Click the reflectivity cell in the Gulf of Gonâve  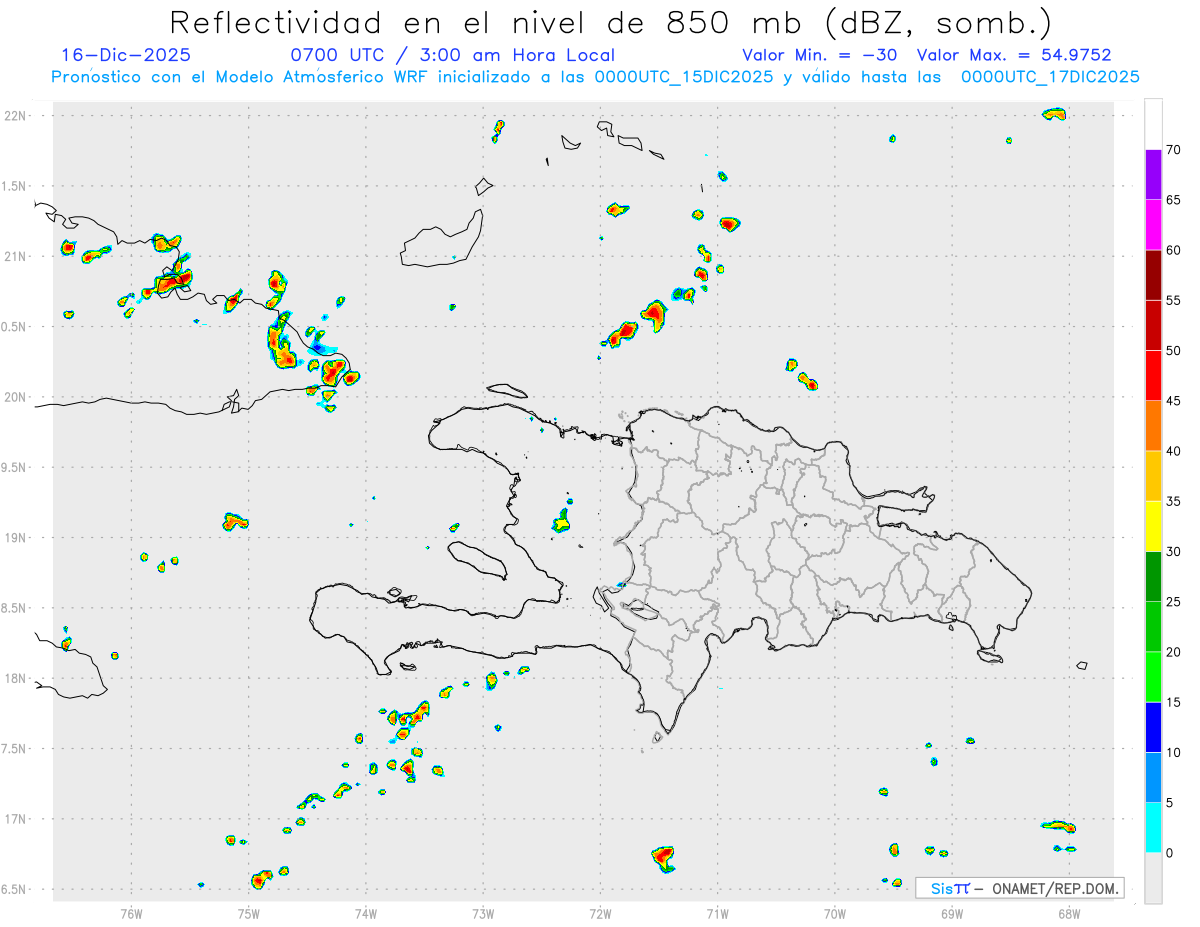pyautogui.click(x=562, y=520)
